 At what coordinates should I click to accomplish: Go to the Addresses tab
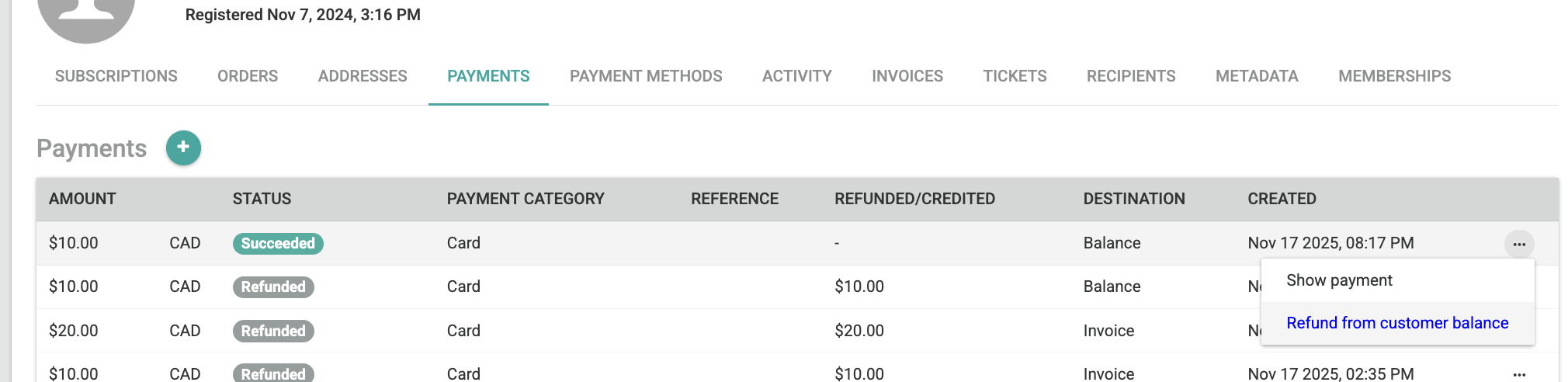click(x=362, y=76)
